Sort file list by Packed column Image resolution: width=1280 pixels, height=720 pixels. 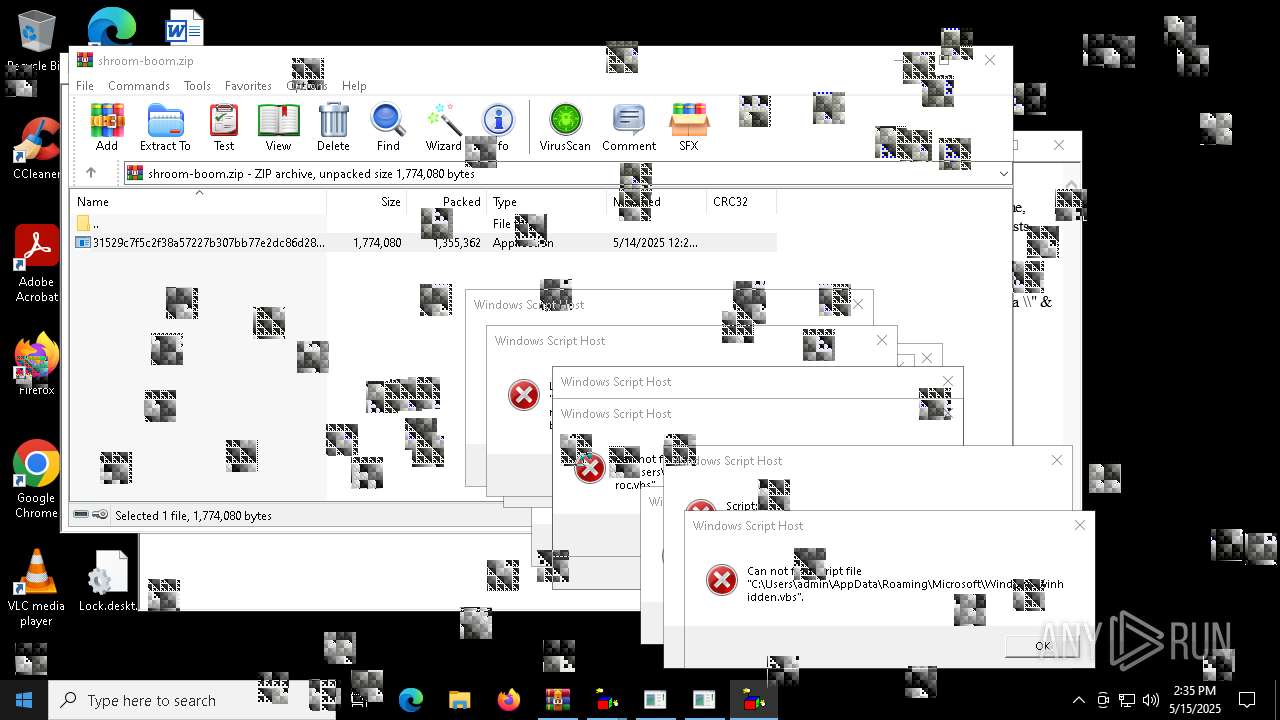(446, 201)
